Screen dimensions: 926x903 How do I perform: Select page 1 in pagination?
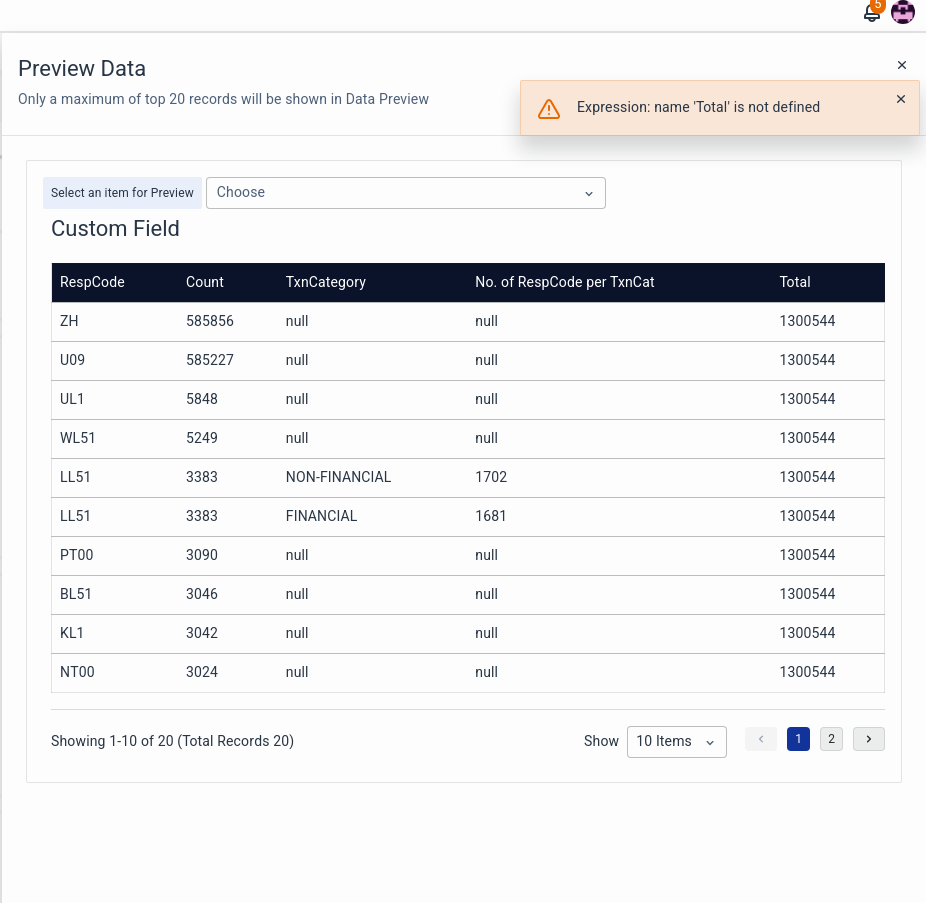pos(798,739)
